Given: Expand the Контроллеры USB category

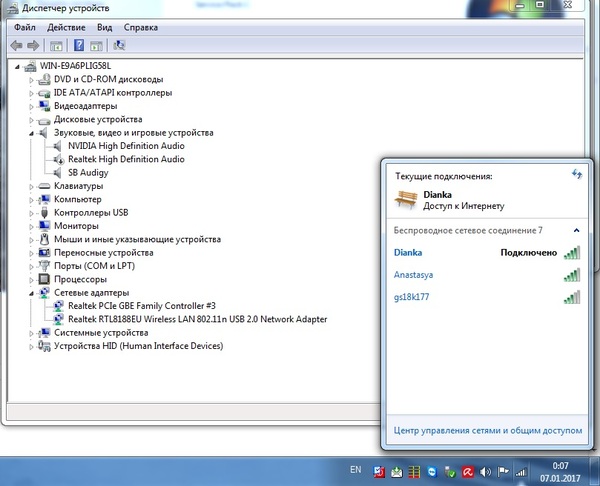Looking at the screenshot, I should click(x=32, y=213).
